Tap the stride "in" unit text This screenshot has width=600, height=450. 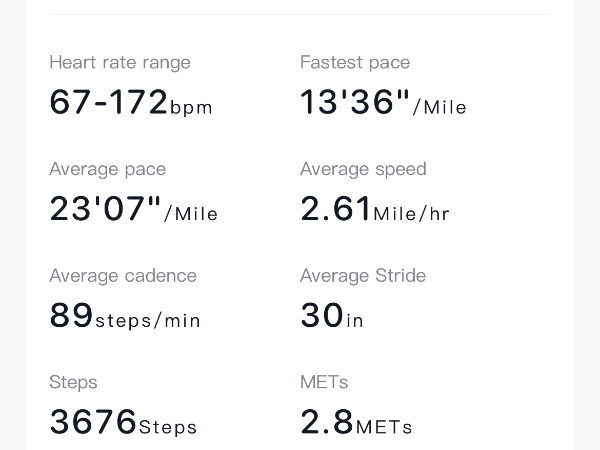click(355, 321)
